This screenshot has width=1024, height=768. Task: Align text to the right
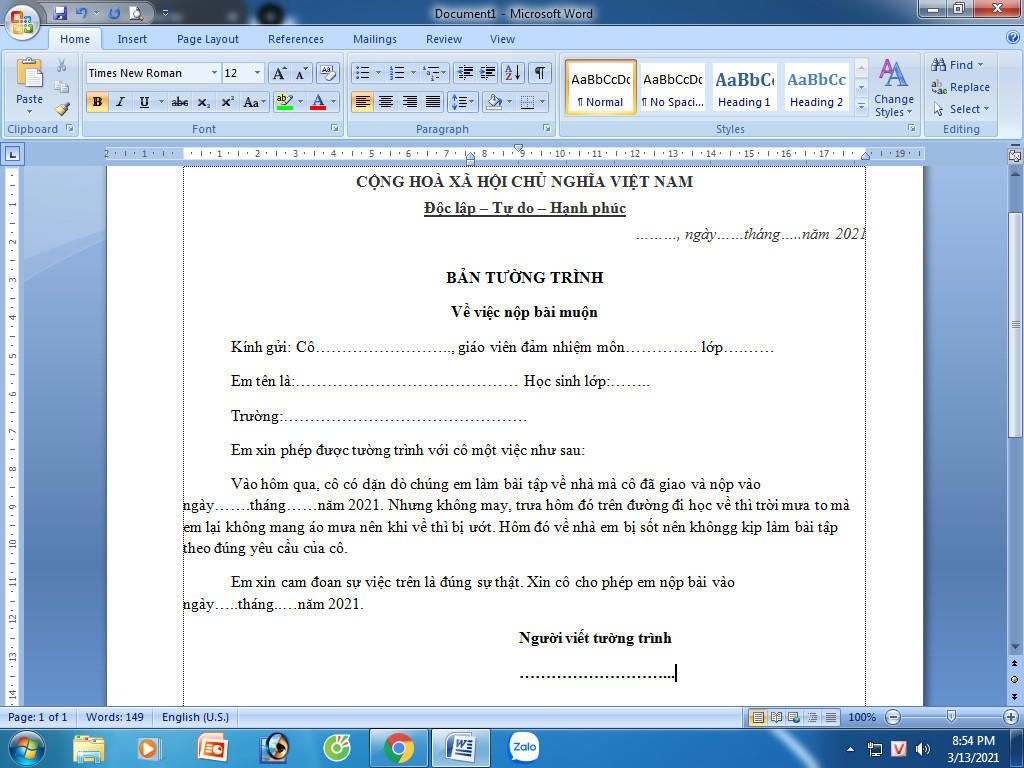click(x=409, y=102)
